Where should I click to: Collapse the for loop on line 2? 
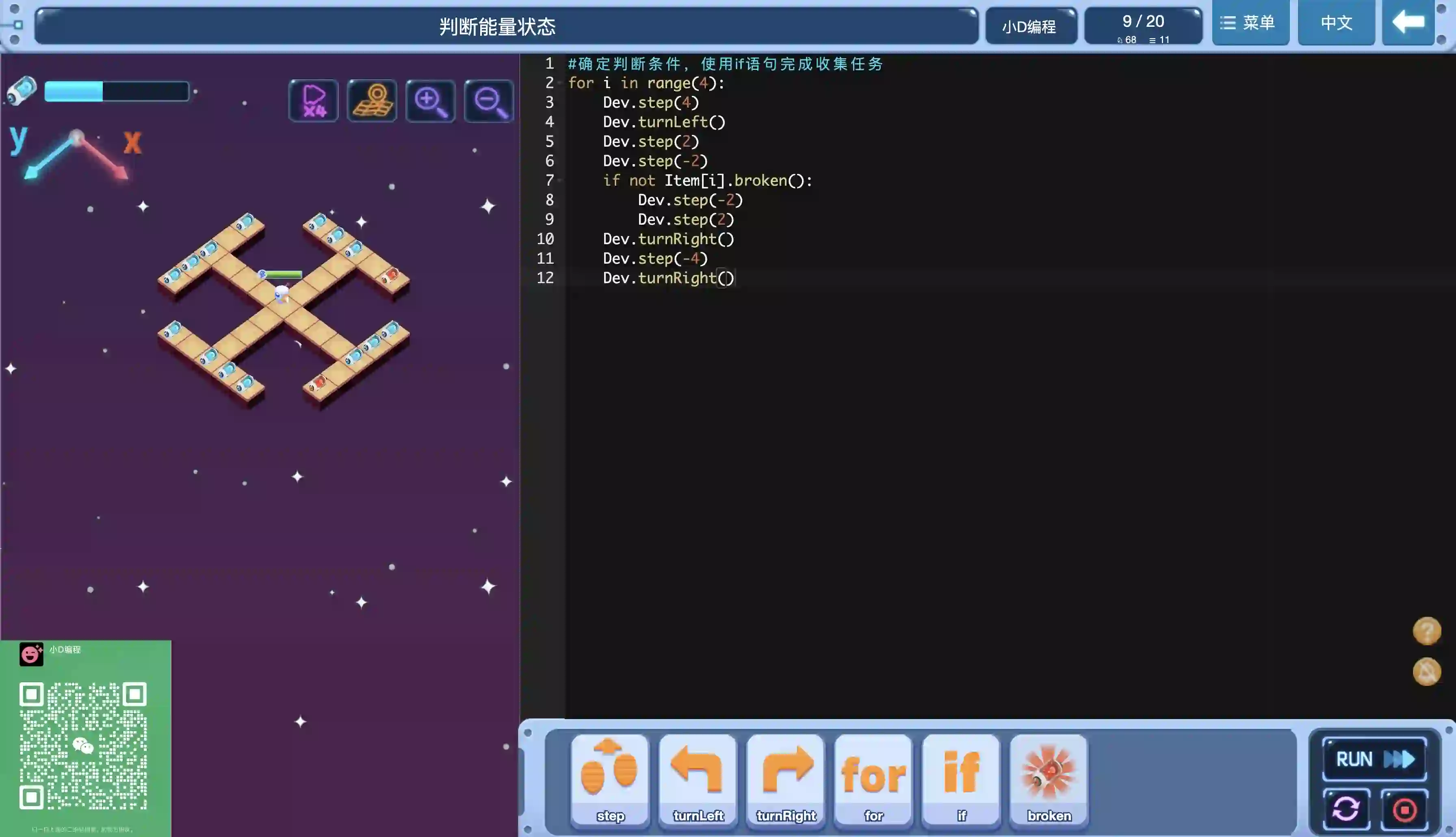tap(560, 83)
